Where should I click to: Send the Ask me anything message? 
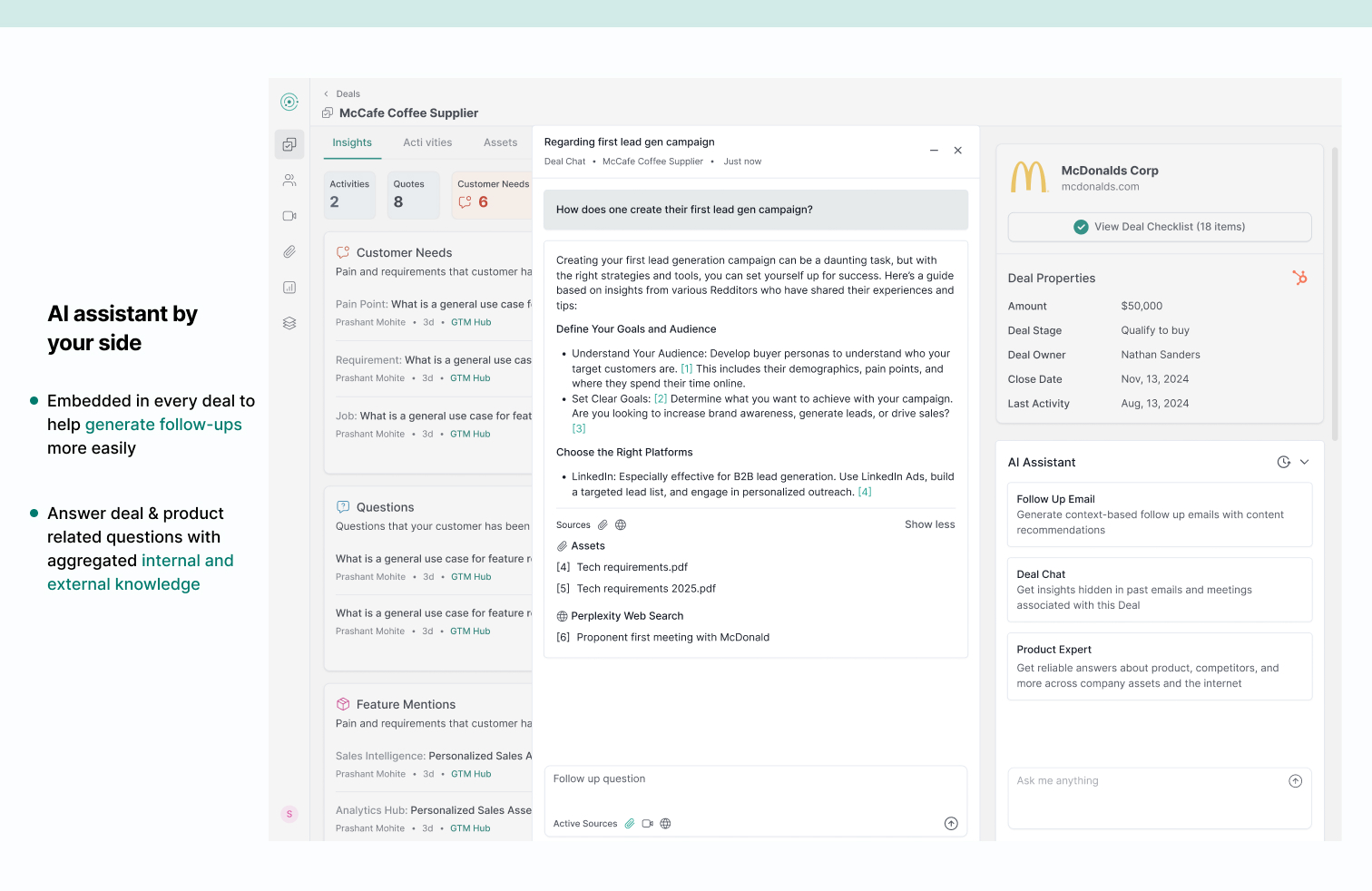tap(1295, 781)
